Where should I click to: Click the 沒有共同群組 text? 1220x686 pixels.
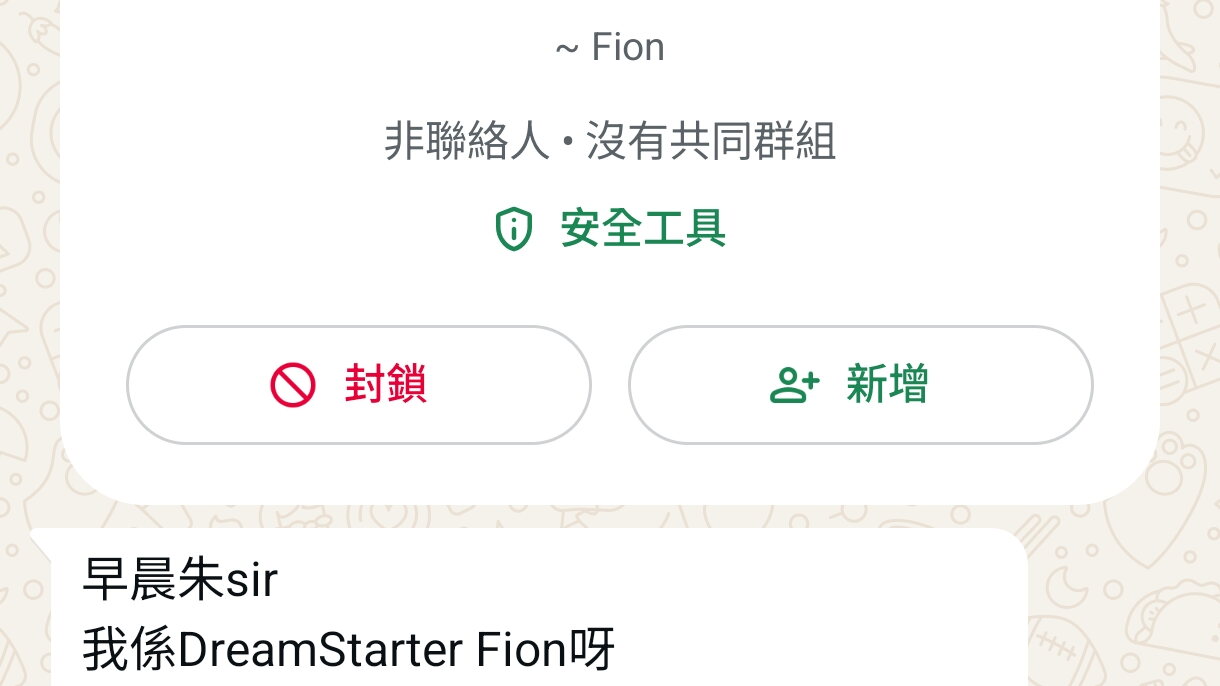tap(710, 142)
